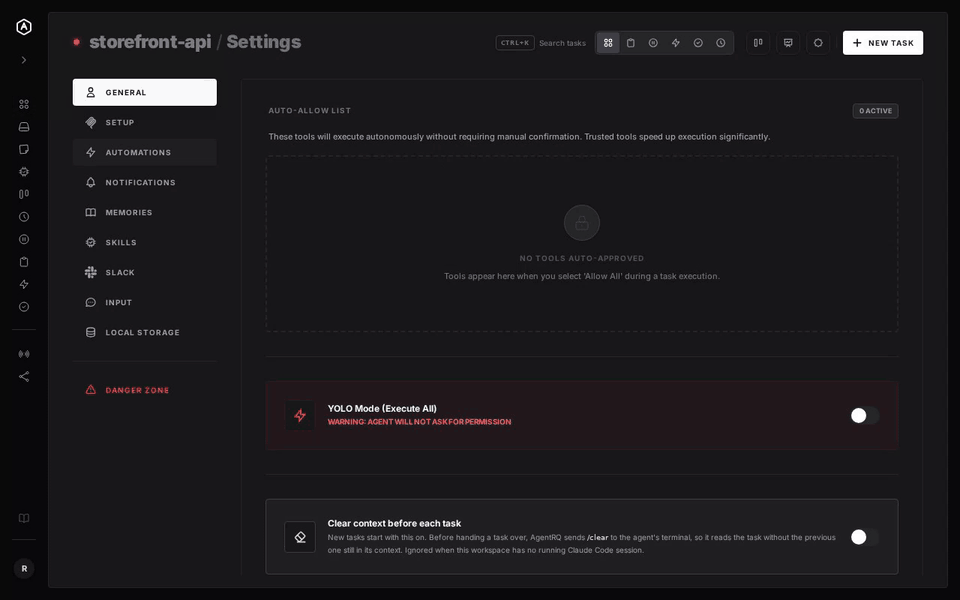
Task: Open the kanban board button in header
Action: coord(758,43)
